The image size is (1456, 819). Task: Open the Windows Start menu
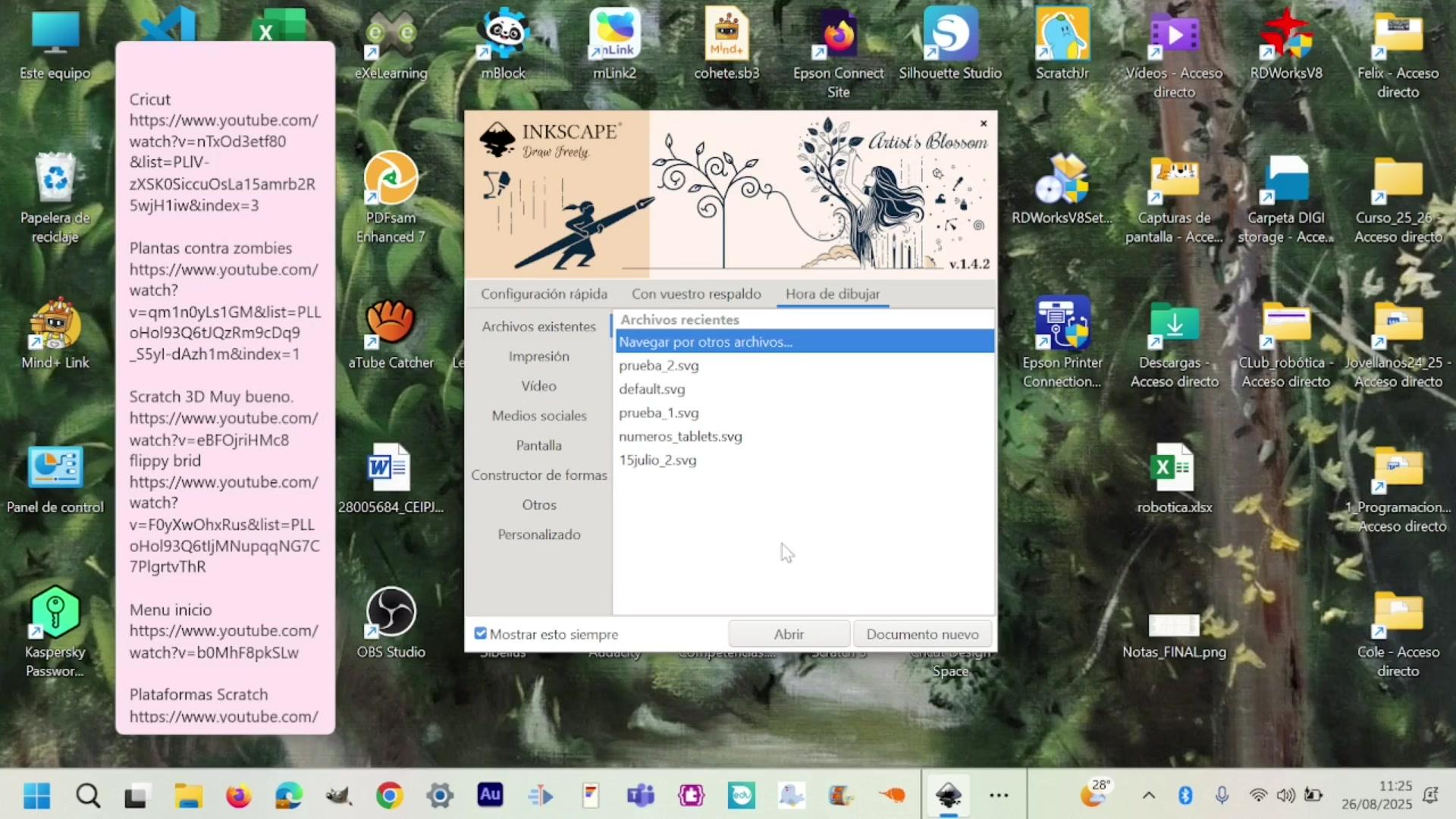coord(36,795)
